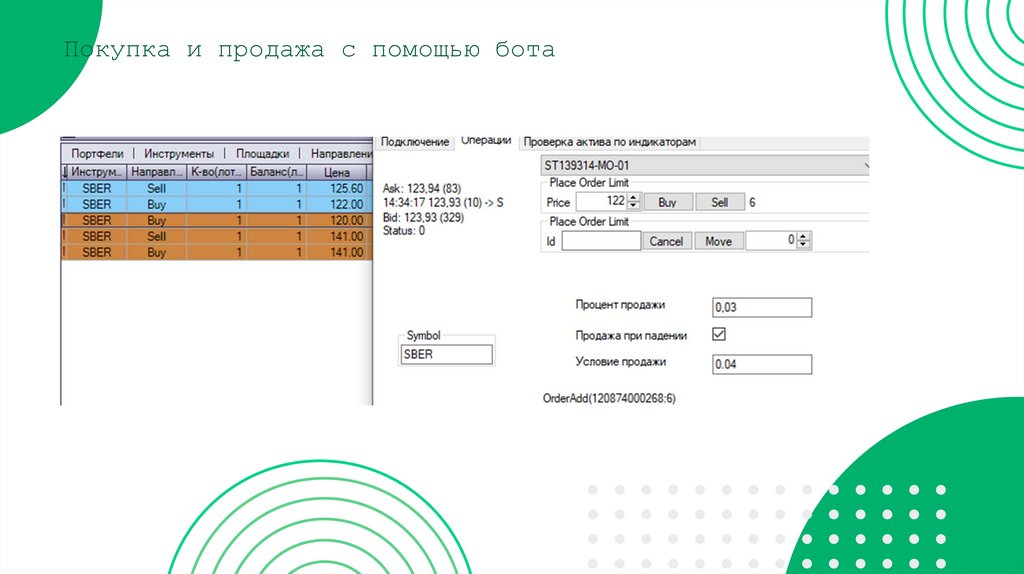Viewport: 1024px width, 574px height.
Task: Open Проверка актива по индикаторам tab
Action: click(609, 143)
